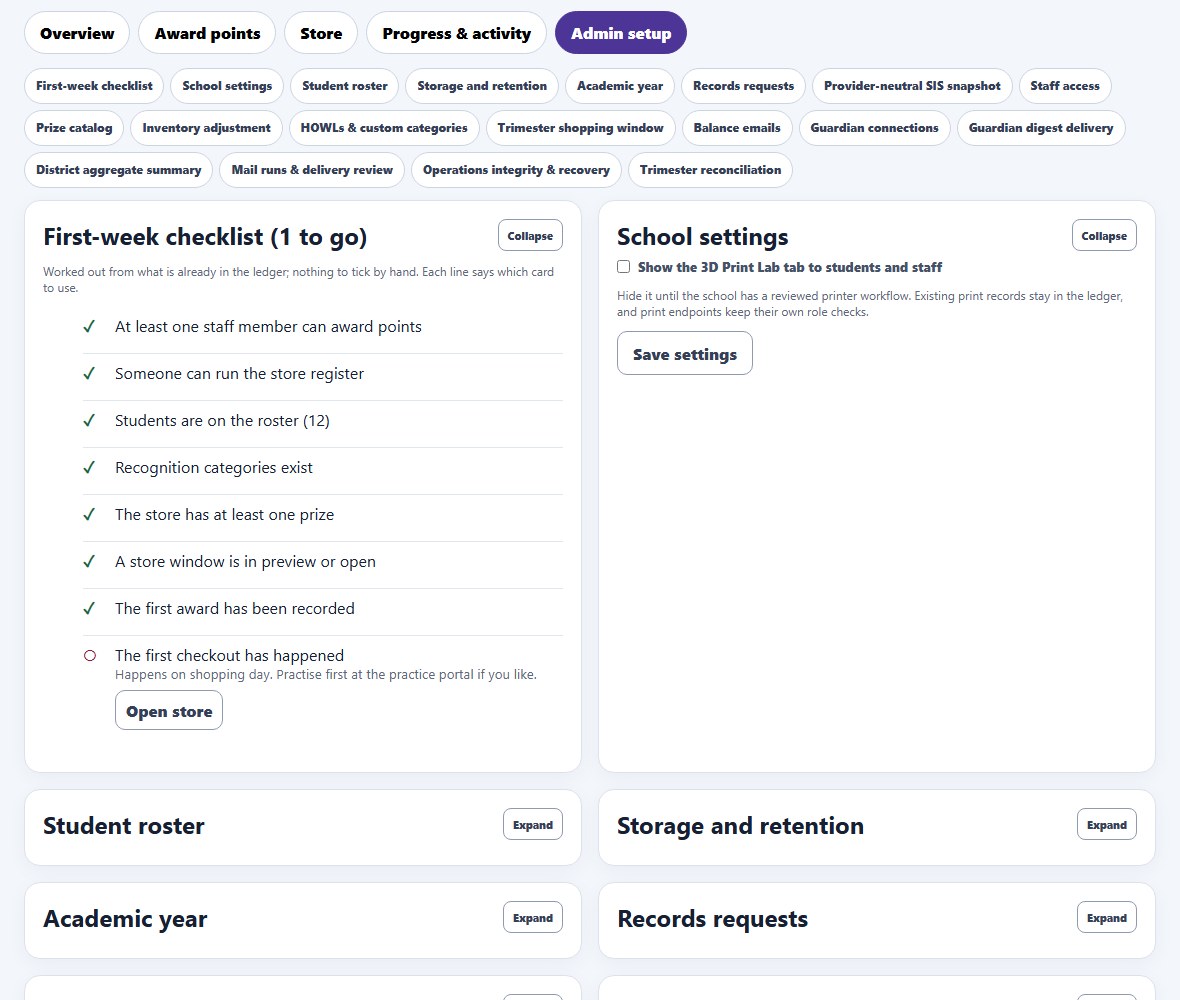
Task: Open the Balance emails chip
Action: click(737, 128)
